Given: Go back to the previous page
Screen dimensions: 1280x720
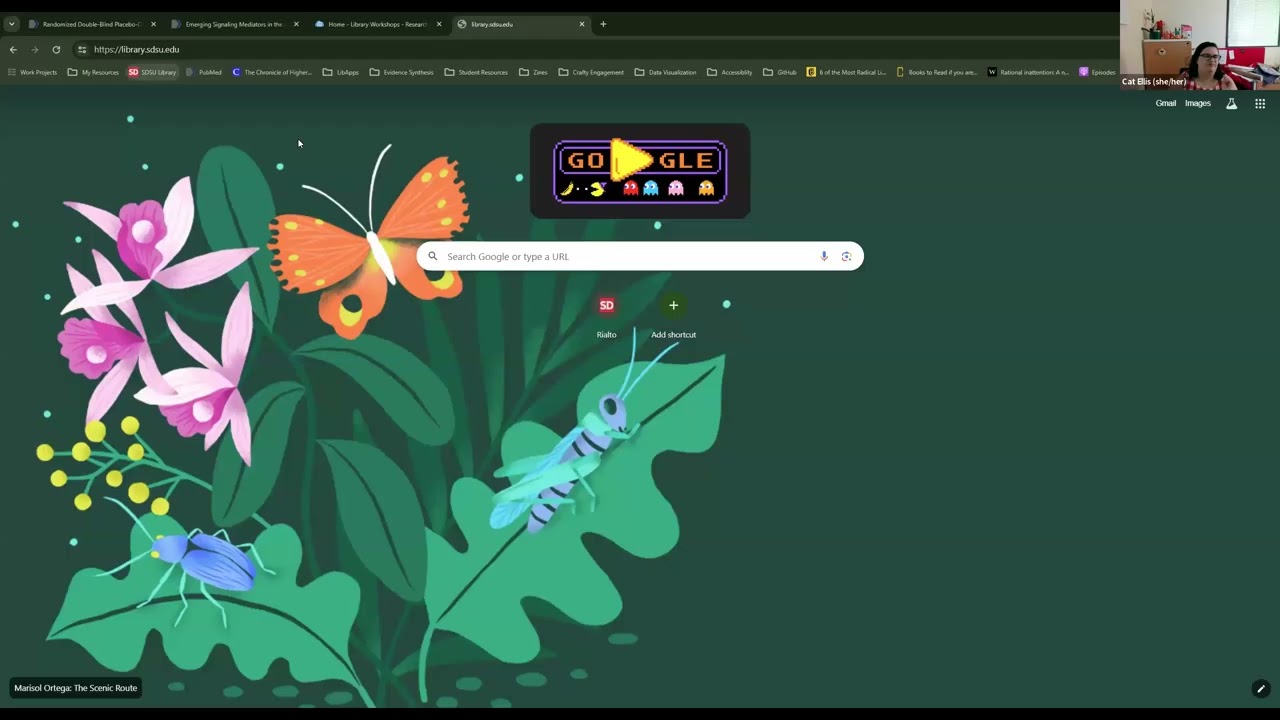Looking at the screenshot, I should pos(13,49).
